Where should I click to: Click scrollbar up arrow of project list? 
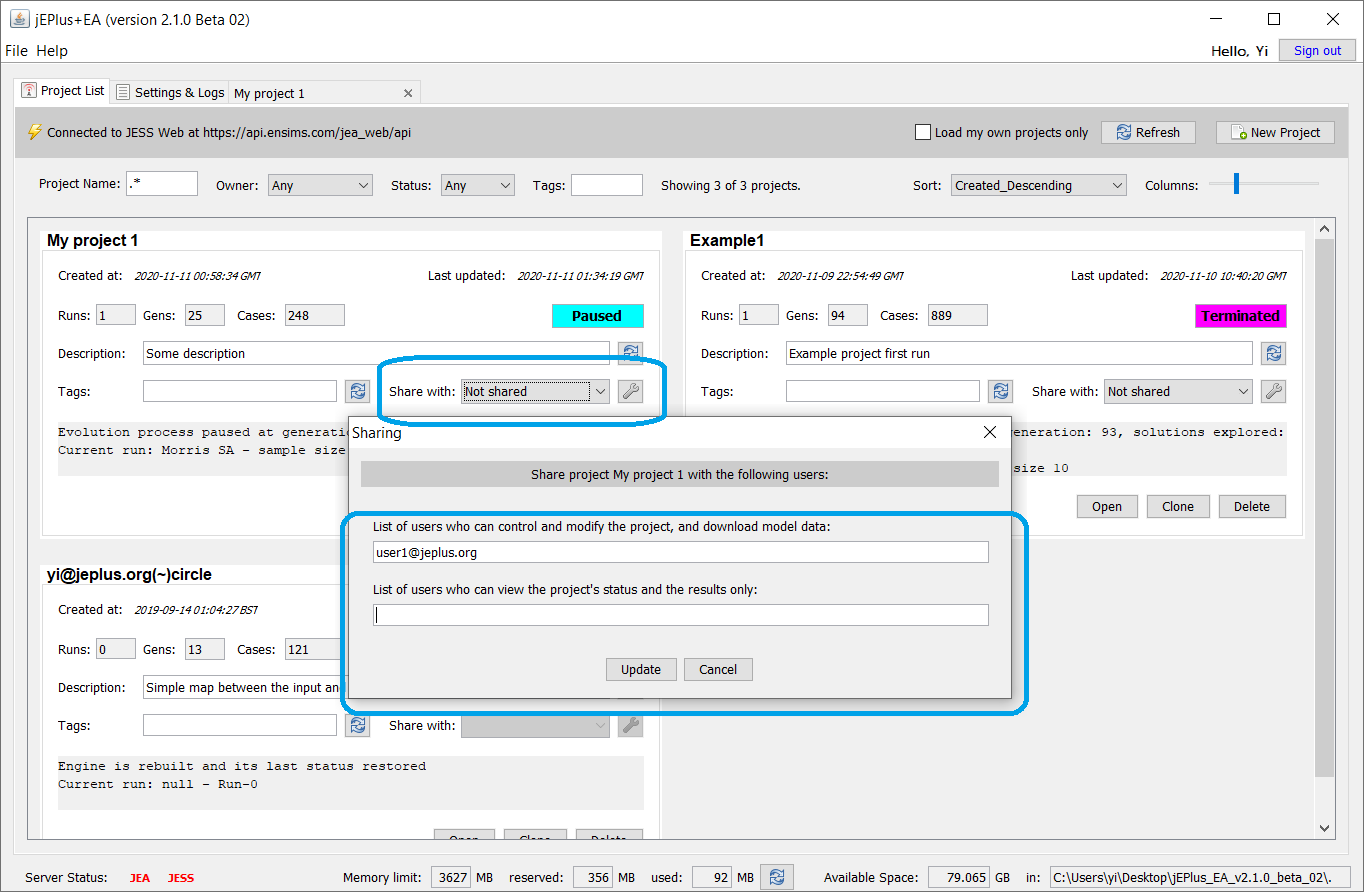[1325, 229]
